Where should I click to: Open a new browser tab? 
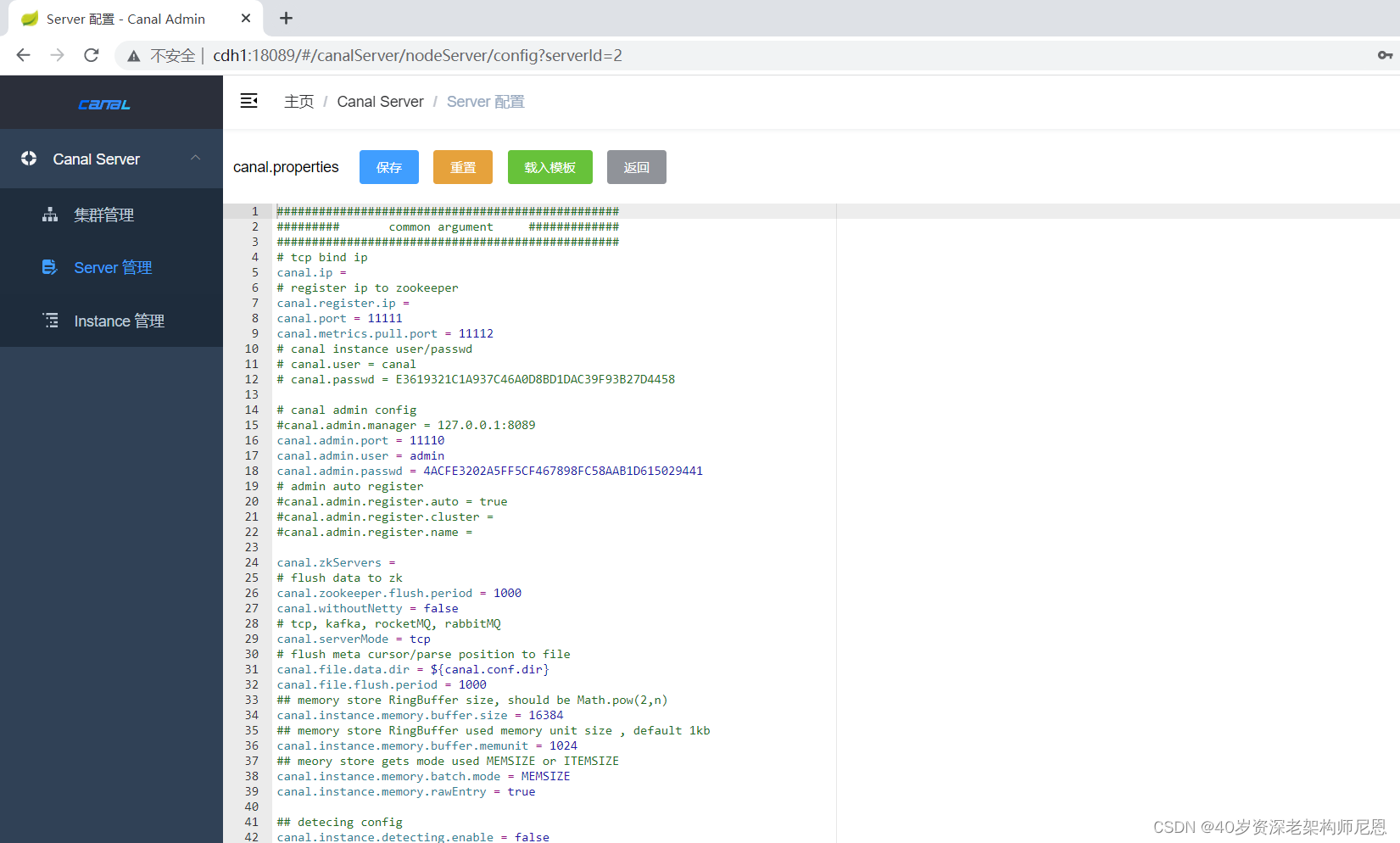point(287,18)
